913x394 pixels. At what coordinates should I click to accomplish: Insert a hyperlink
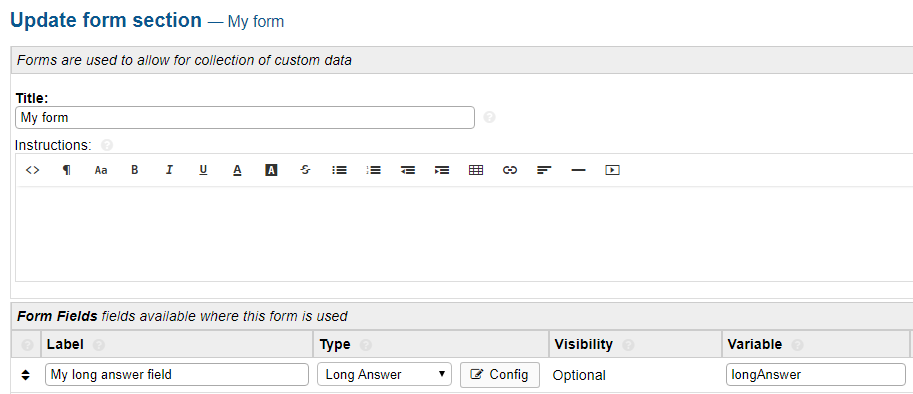(509, 170)
